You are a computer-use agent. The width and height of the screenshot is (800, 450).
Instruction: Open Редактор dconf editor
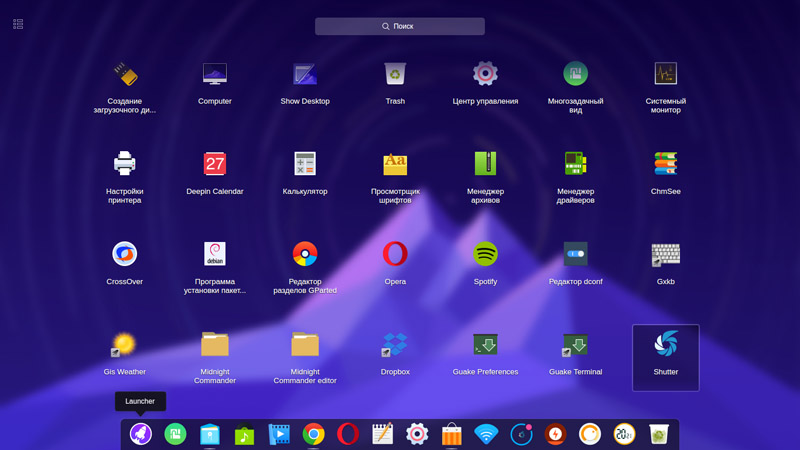click(x=576, y=254)
